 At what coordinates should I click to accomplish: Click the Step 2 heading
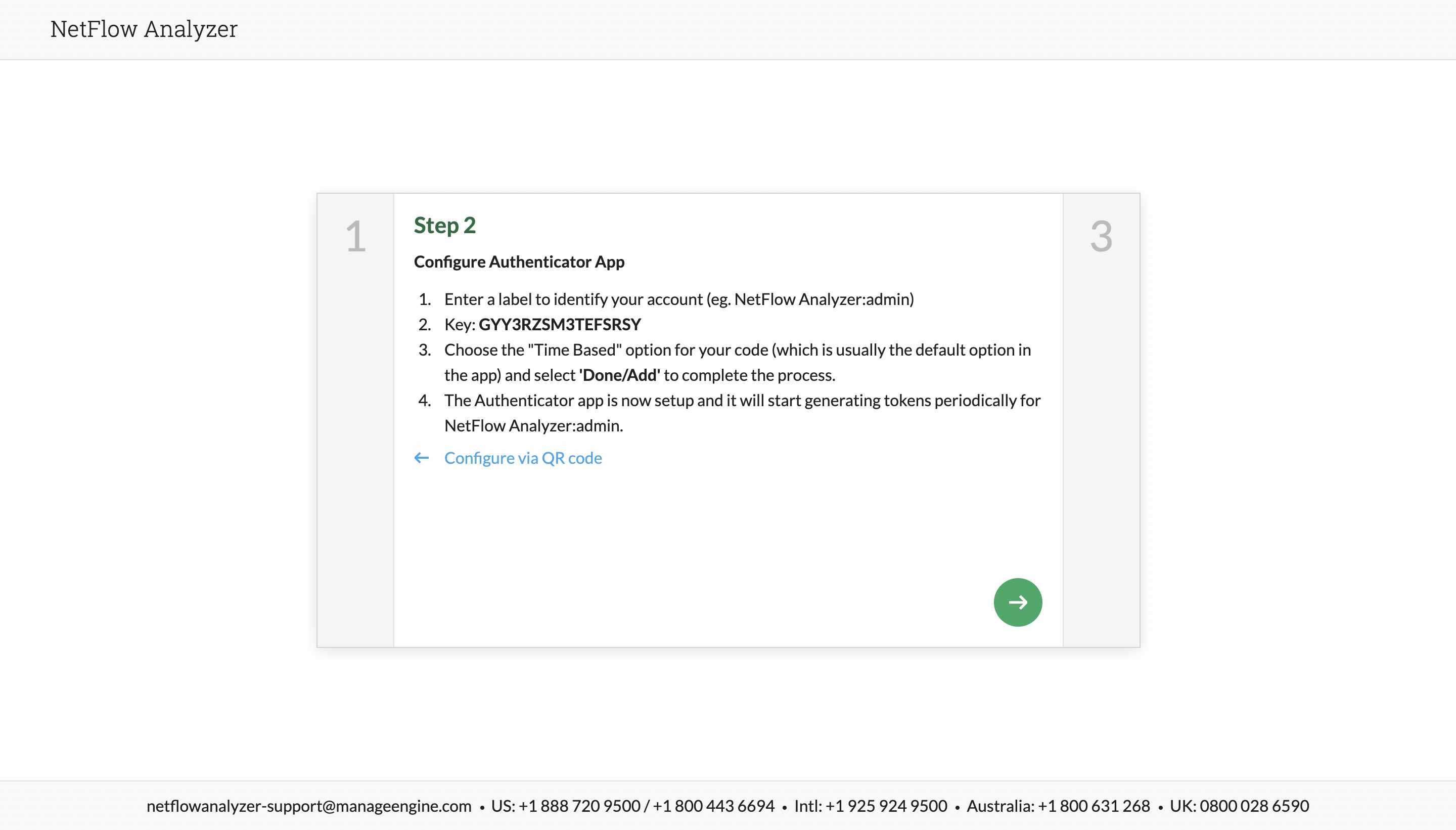point(444,225)
